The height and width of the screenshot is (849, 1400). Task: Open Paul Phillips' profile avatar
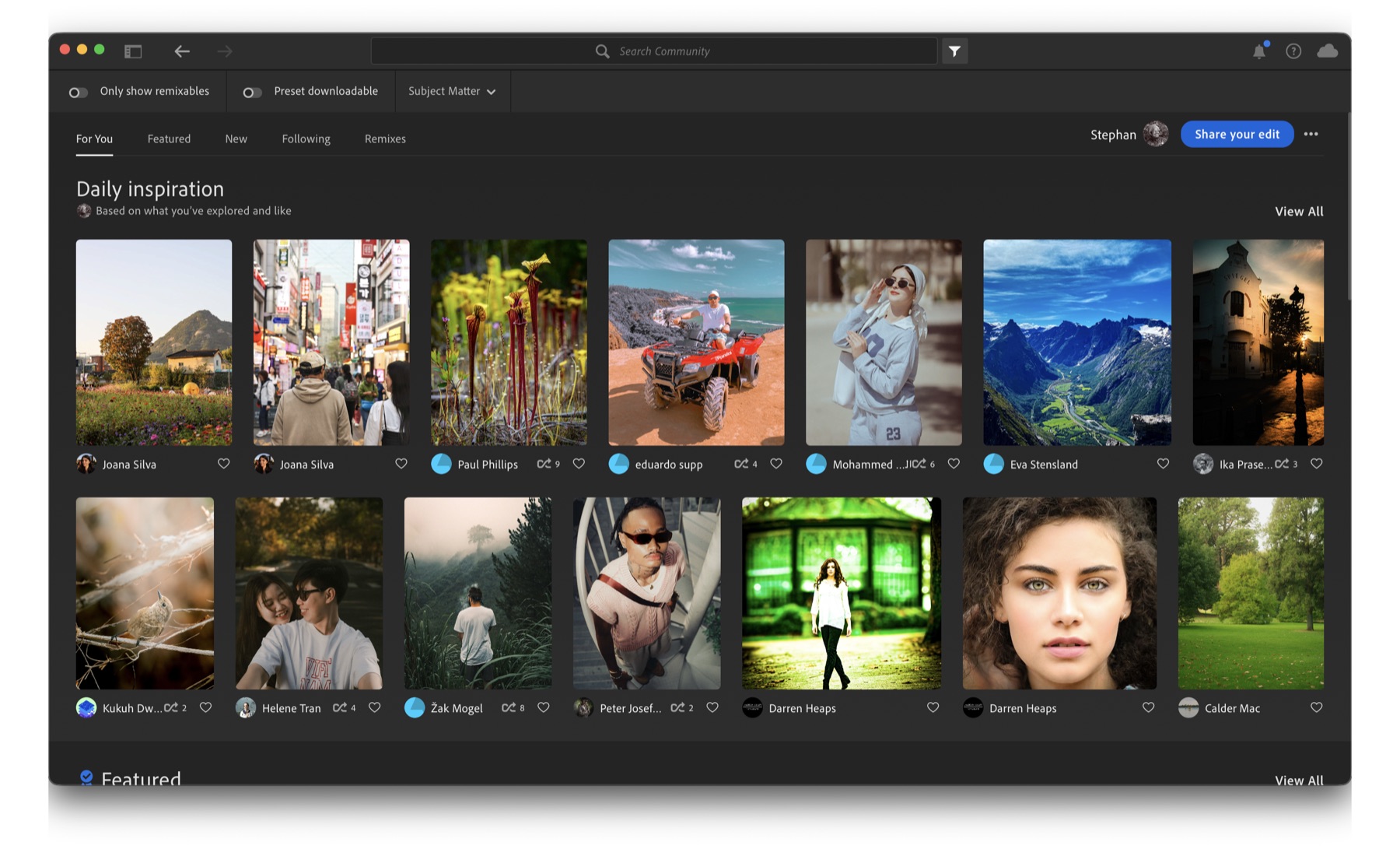pos(441,464)
